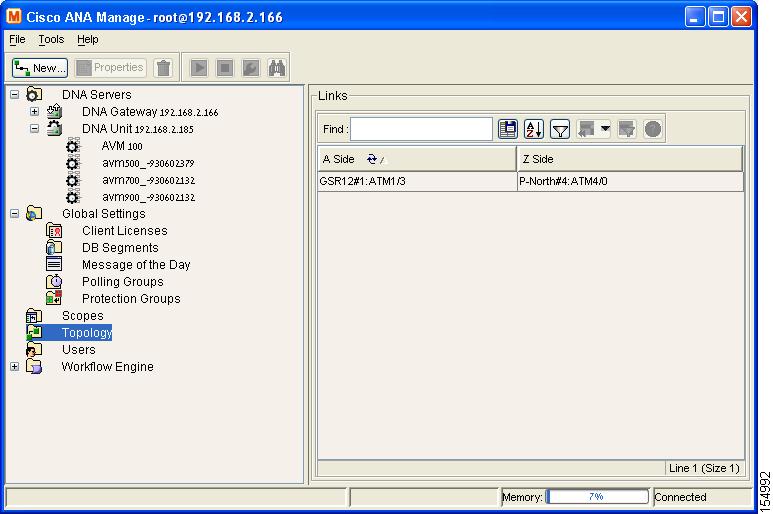Viewport: 773px width, 514px height.
Task: Click the avm500 gear icon
Action: 72,163
